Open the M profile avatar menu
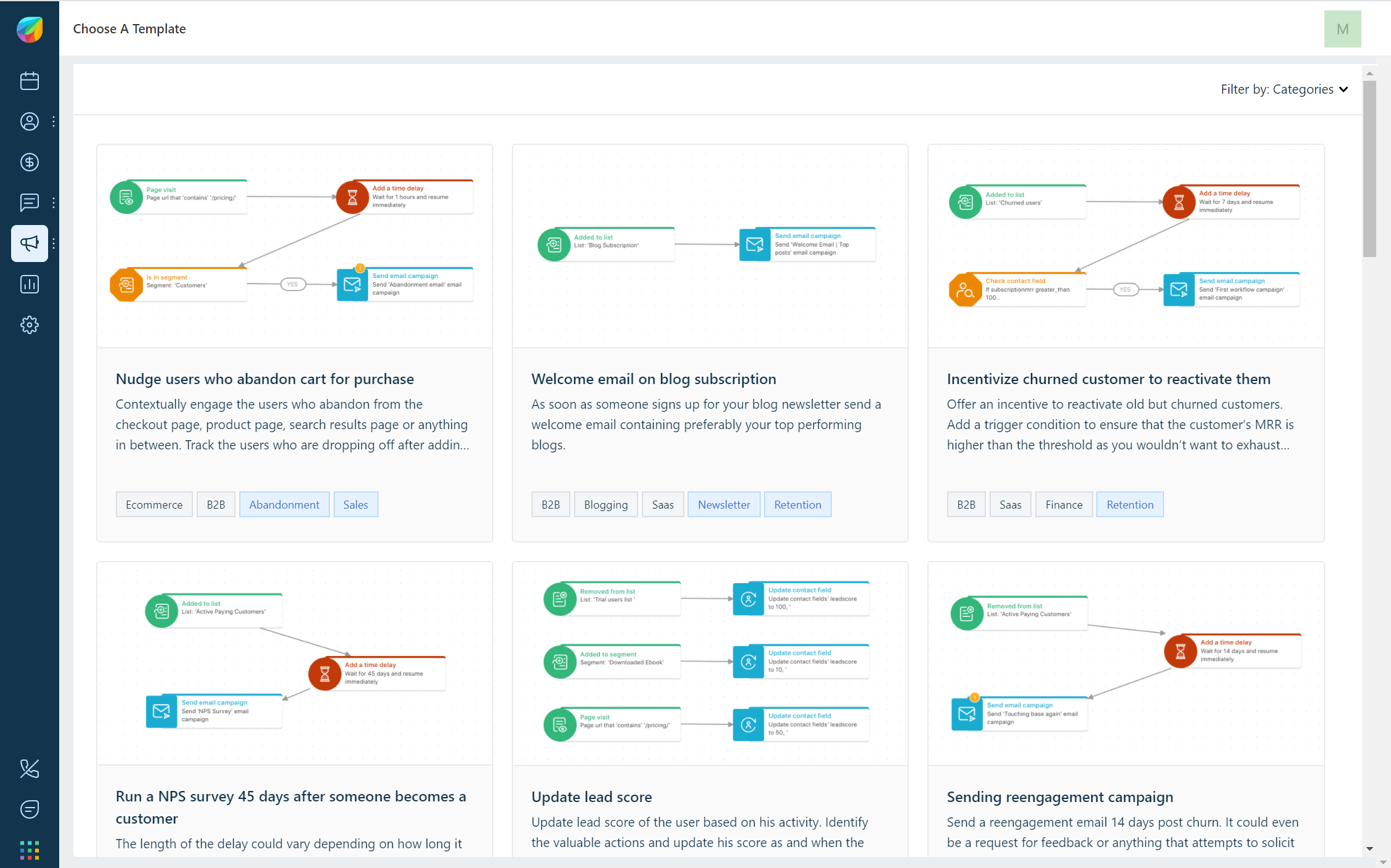1391x868 pixels. click(1343, 28)
